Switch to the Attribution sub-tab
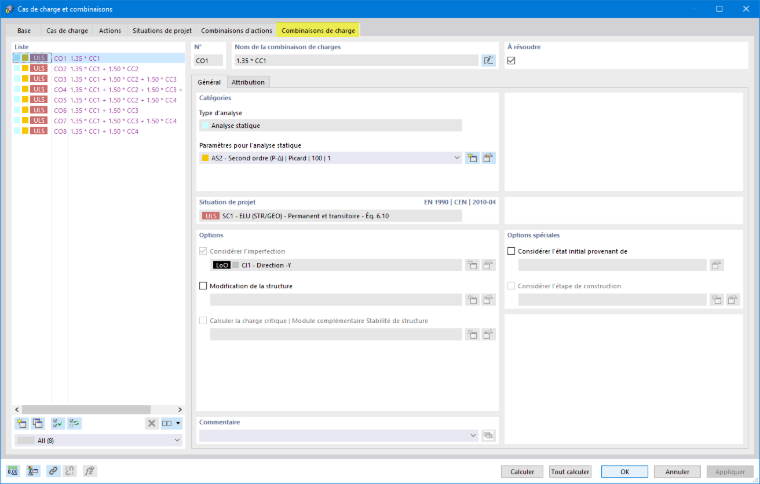 [x=248, y=82]
